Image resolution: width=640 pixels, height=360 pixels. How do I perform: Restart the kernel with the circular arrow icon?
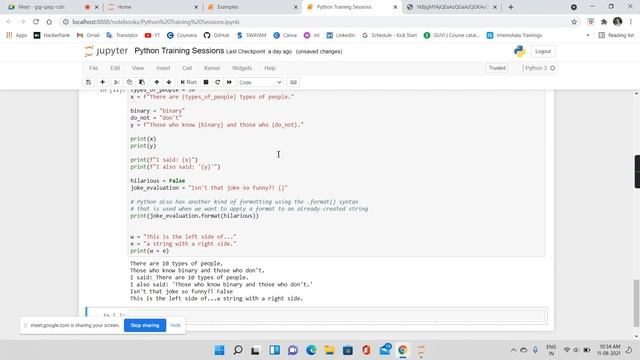tap(218, 82)
